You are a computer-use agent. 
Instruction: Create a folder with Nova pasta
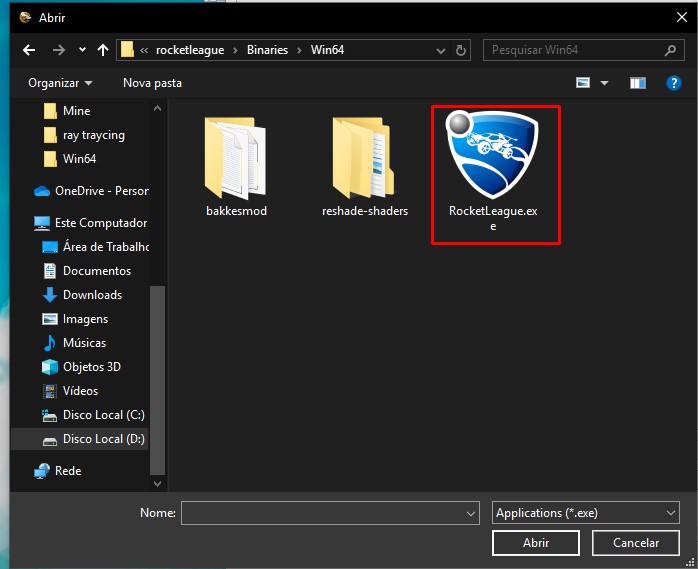[x=152, y=83]
